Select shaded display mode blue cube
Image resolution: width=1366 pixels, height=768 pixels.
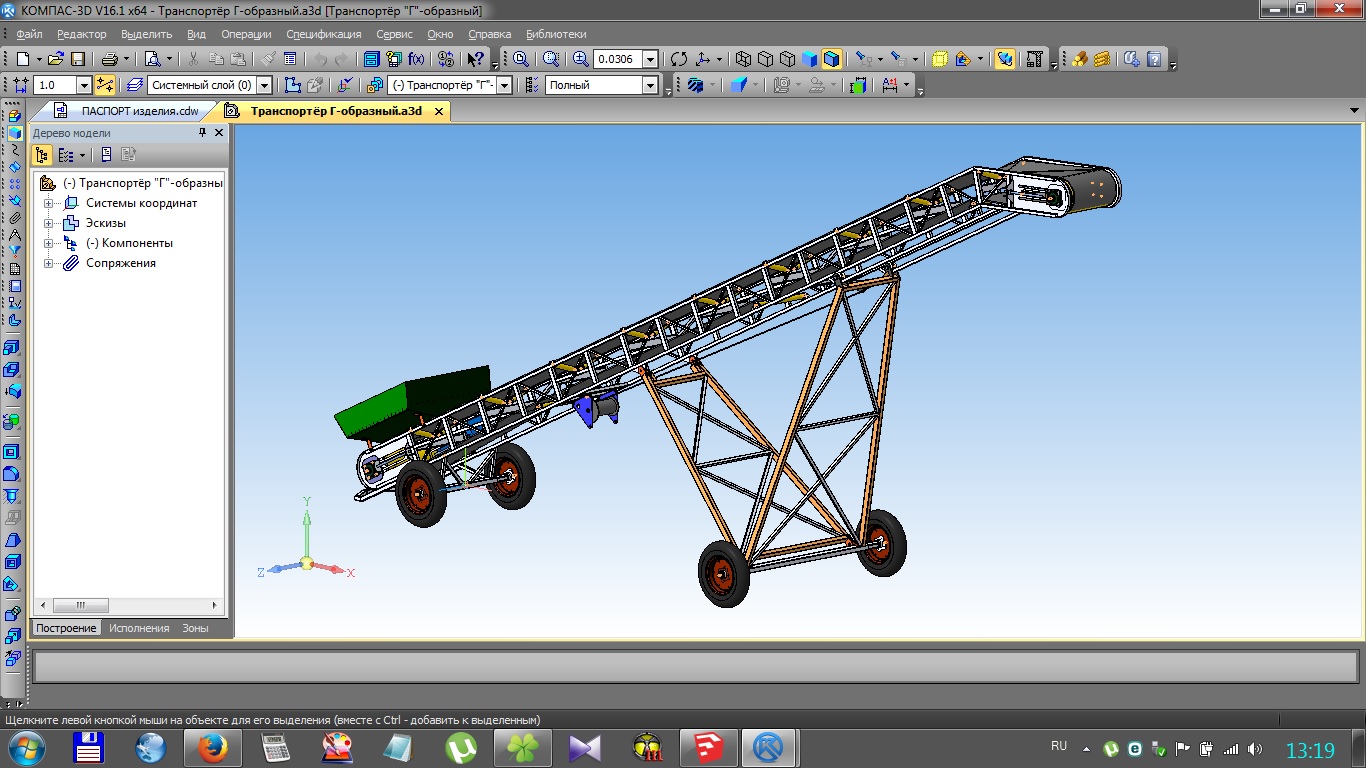810,59
